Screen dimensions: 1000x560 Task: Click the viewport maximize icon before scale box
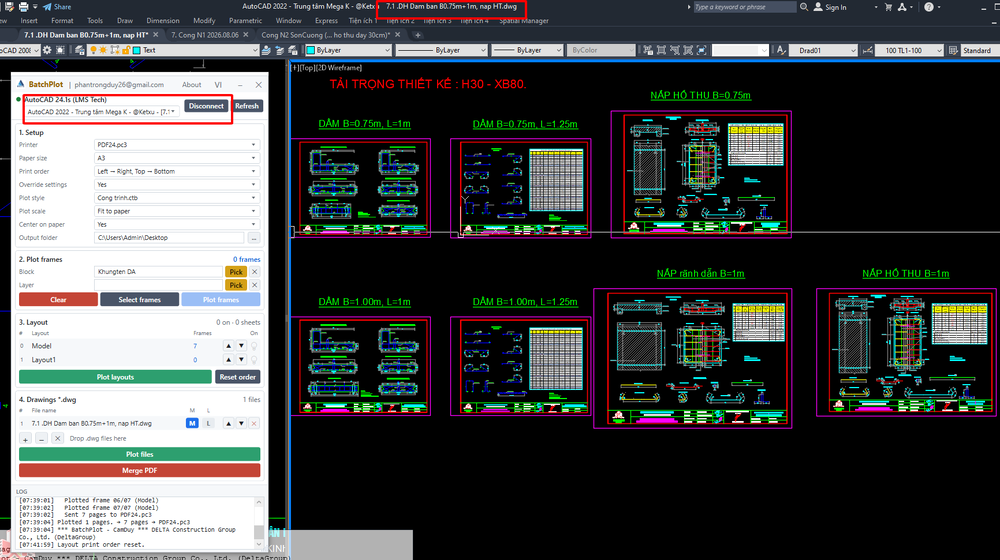pos(702,50)
